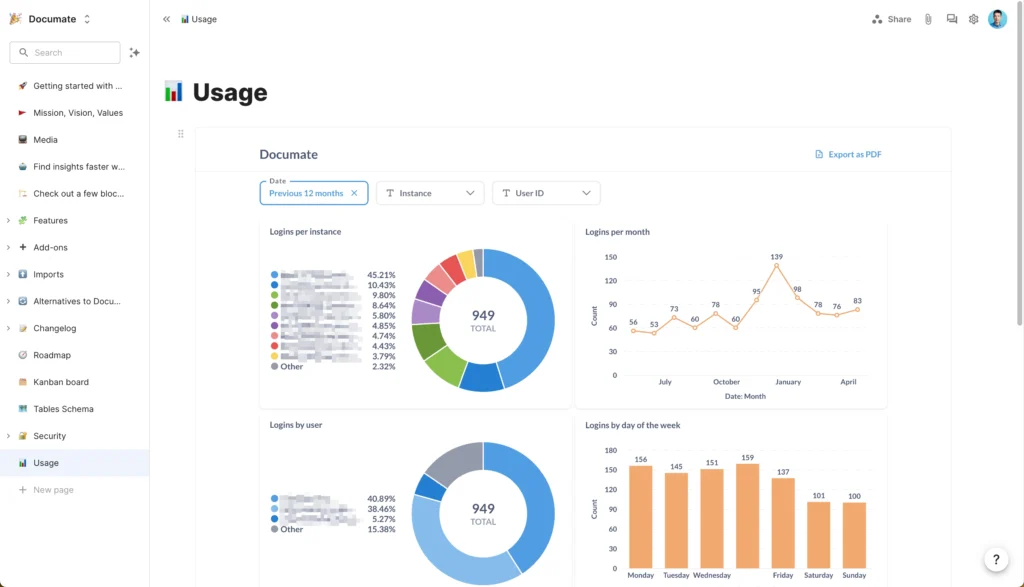The width and height of the screenshot is (1024, 587).
Task: Expand the Features page tree
Action: click(x=8, y=221)
